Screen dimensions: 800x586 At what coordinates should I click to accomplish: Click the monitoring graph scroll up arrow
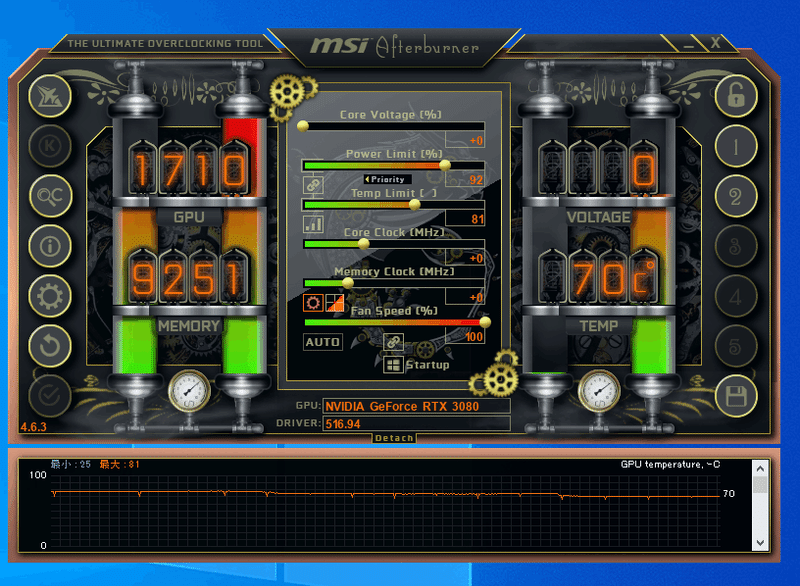[x=760, y=469]
